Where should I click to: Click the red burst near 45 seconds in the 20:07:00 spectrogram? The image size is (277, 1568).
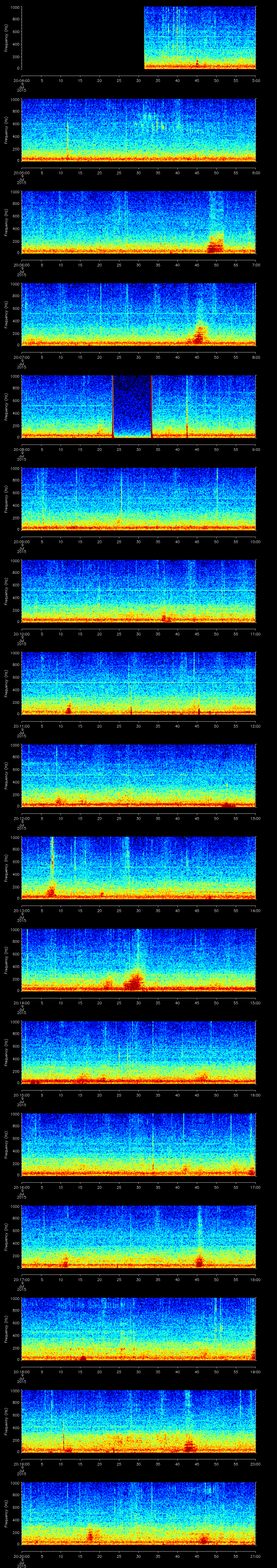(x=199, y=335)
